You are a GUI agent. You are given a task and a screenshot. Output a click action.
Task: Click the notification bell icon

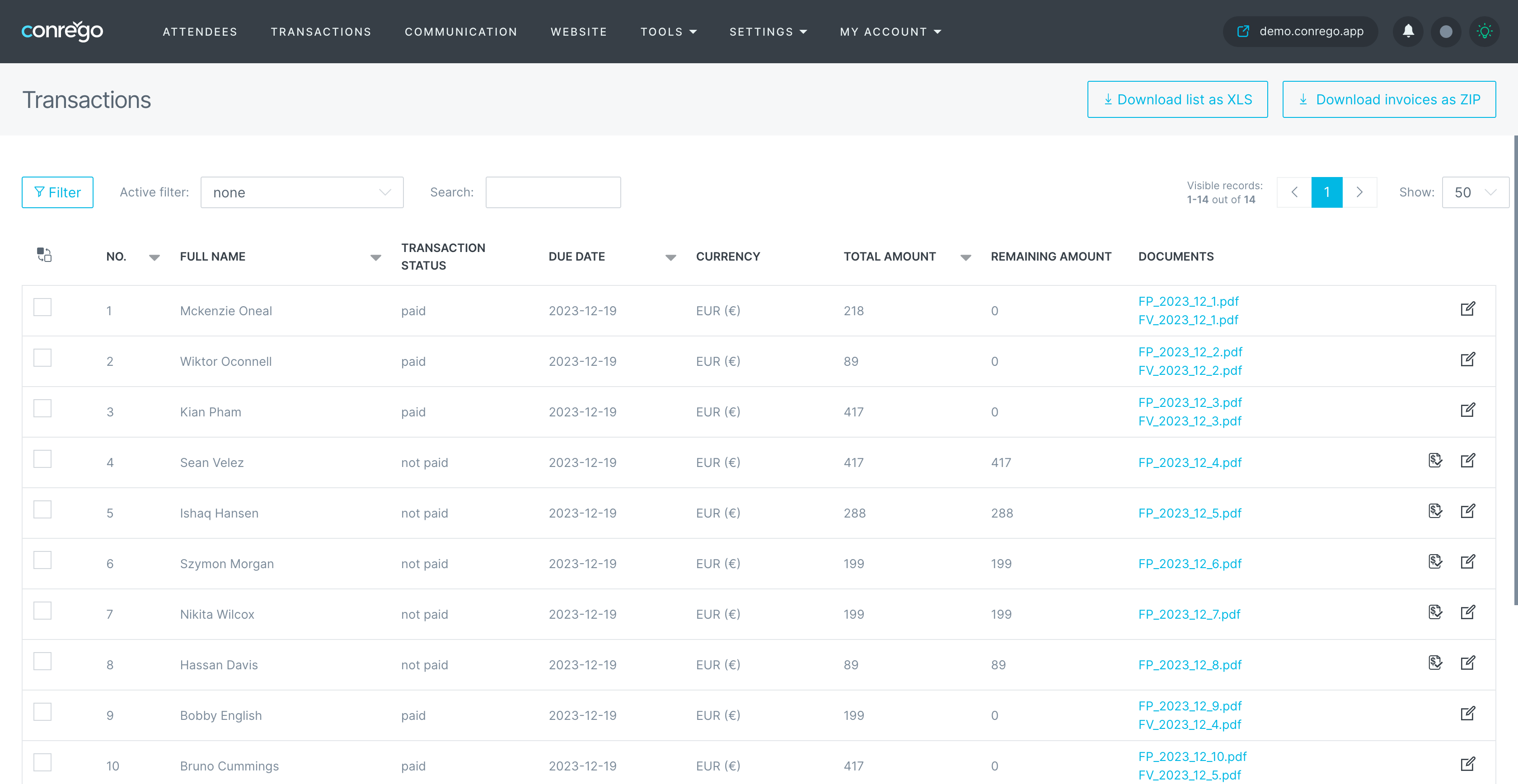click(x=1408, y=31)
